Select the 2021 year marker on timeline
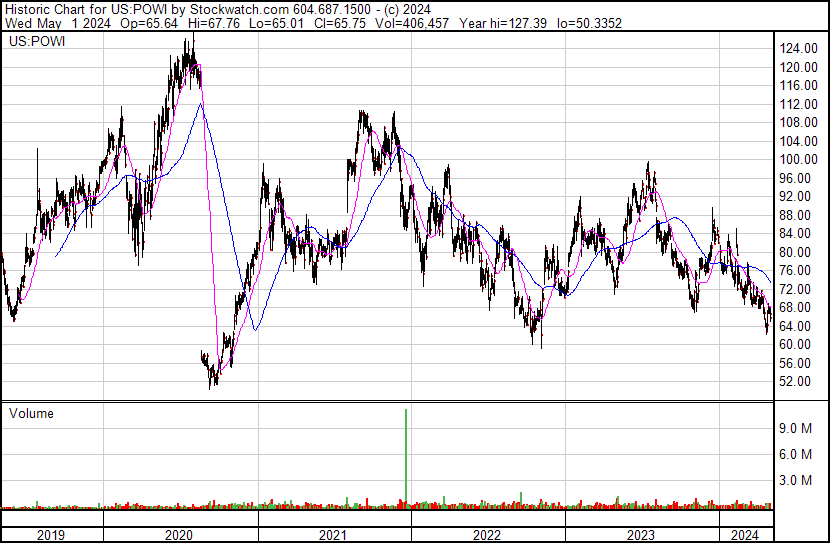Viewport: 830px width, 543px height. point(333,535)
